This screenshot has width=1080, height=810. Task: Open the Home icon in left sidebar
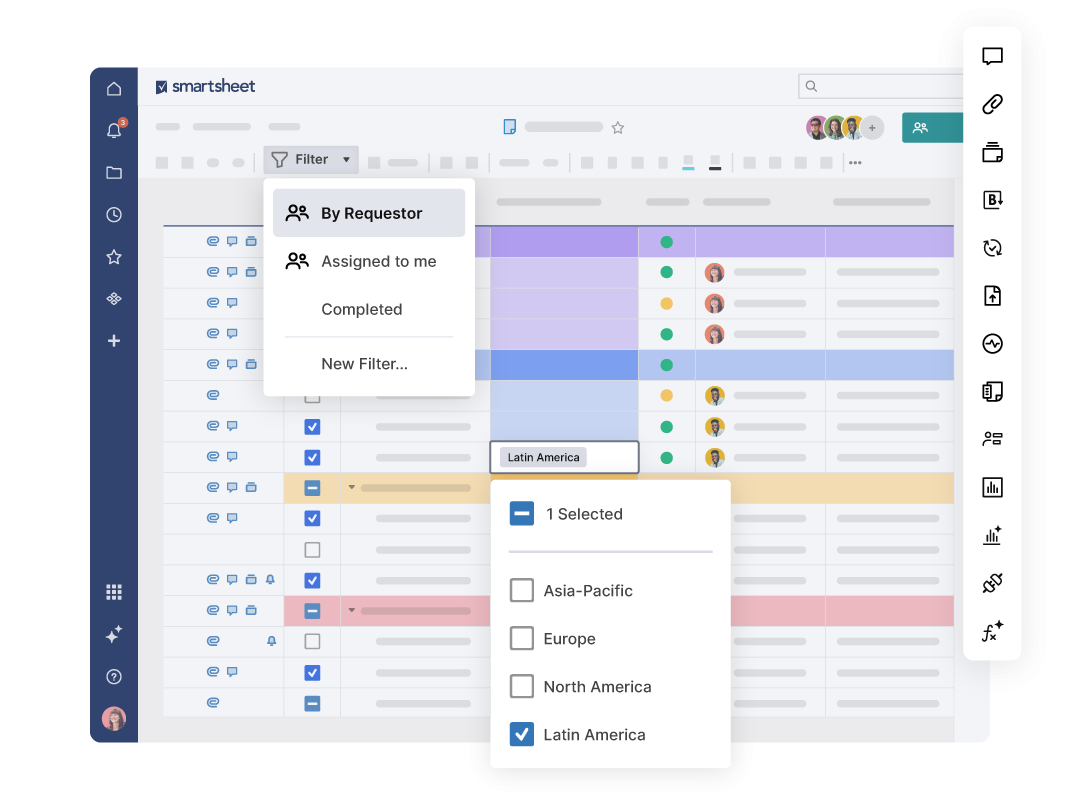point(114,89)
